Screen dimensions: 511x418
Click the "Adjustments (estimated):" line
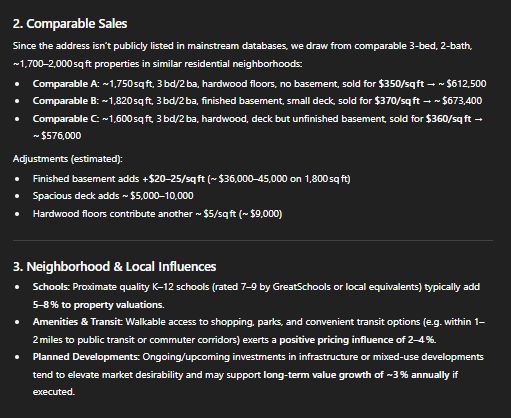click(68, 159)
